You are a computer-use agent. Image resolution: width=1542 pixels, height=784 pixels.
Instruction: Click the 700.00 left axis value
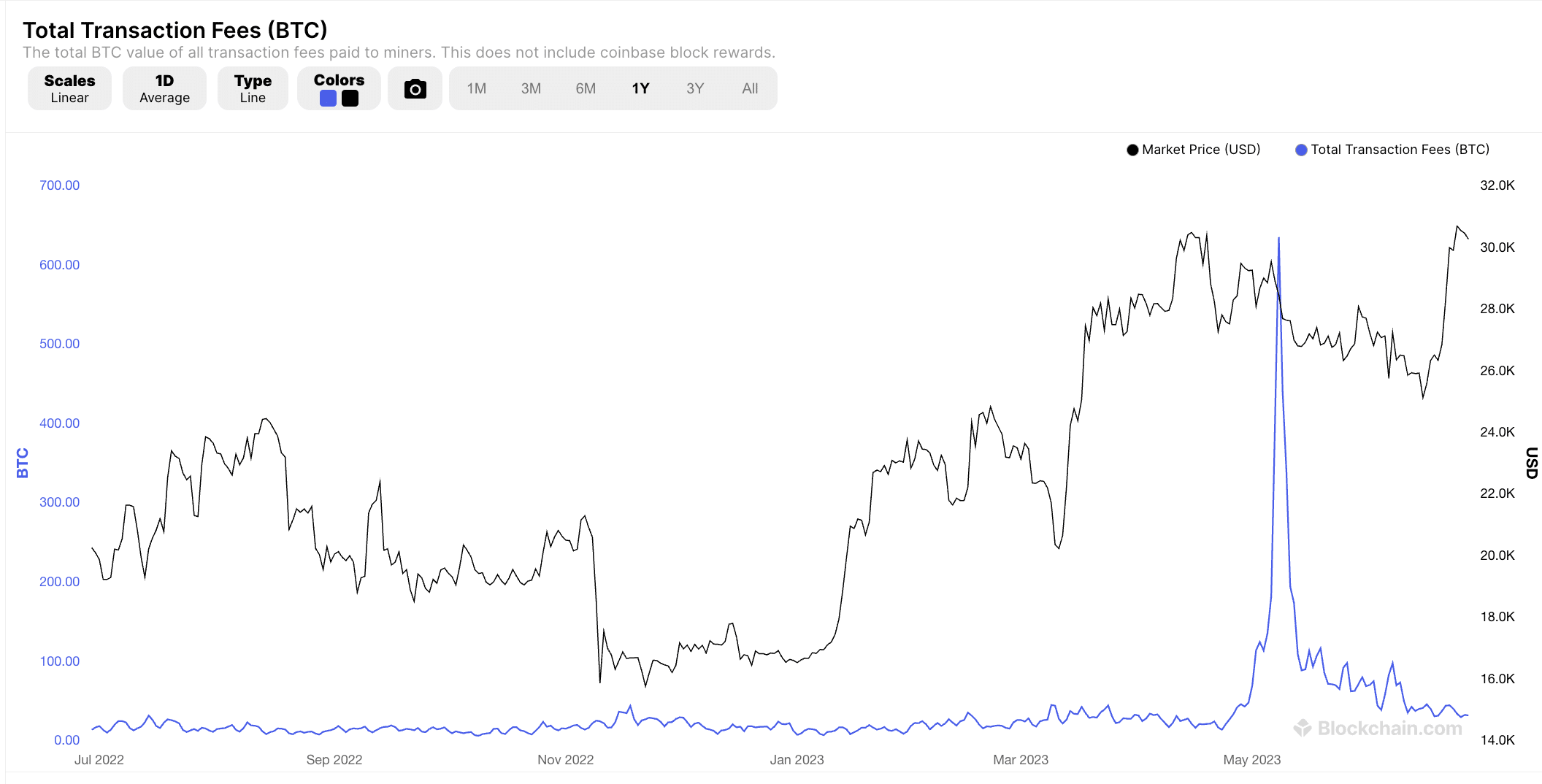[x=60, y=185]
